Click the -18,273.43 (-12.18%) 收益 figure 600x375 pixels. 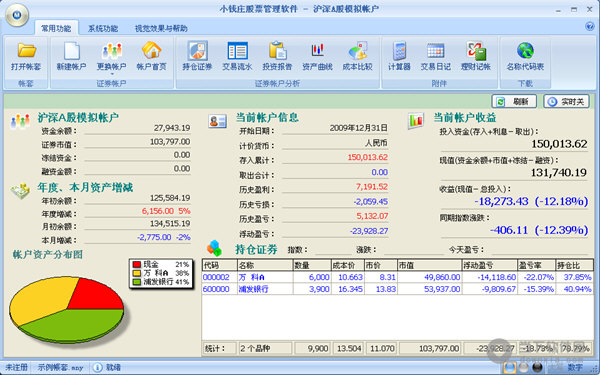tap(531, 202)
